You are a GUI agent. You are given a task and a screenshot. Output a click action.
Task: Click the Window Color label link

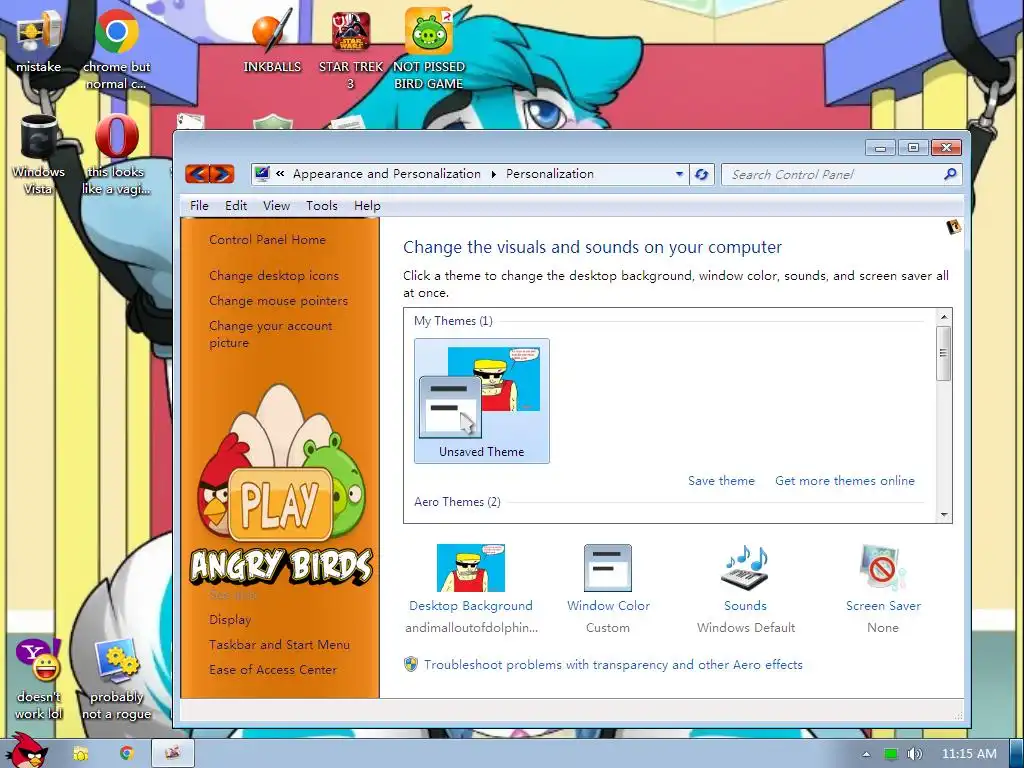click(x=608, y=605)
